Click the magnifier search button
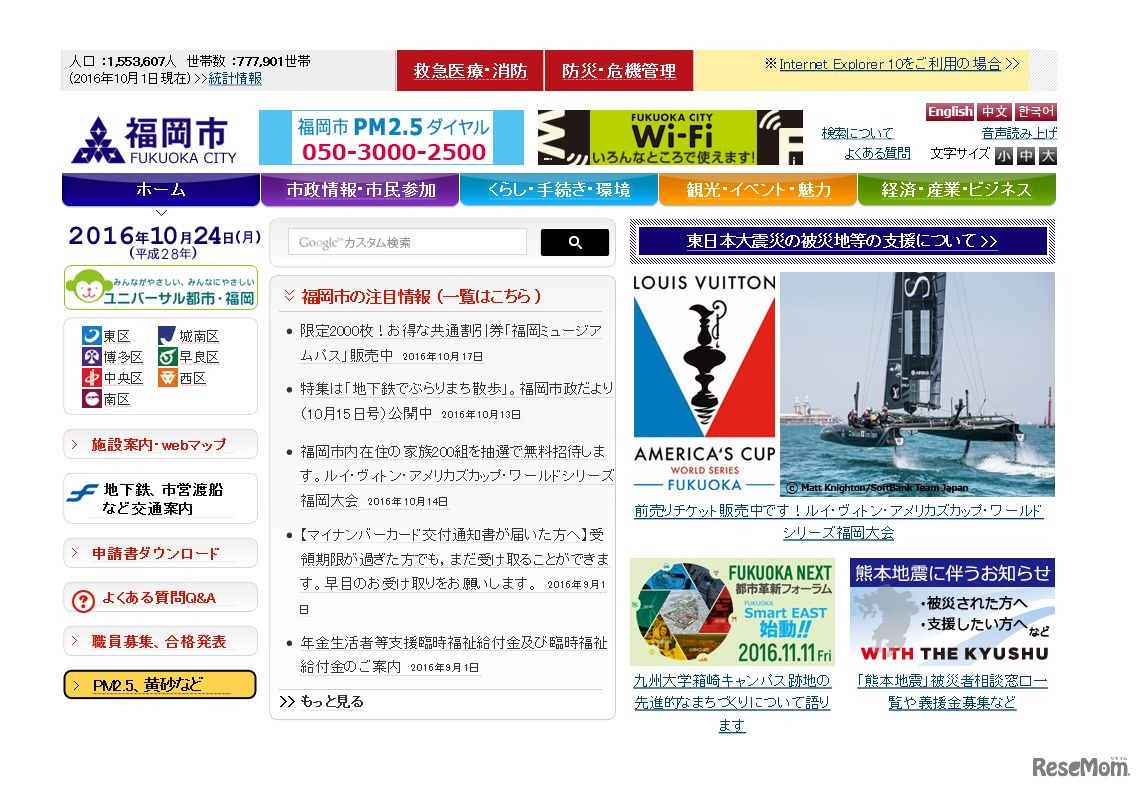Viewport: 1143px width, 790px height. 574,243
